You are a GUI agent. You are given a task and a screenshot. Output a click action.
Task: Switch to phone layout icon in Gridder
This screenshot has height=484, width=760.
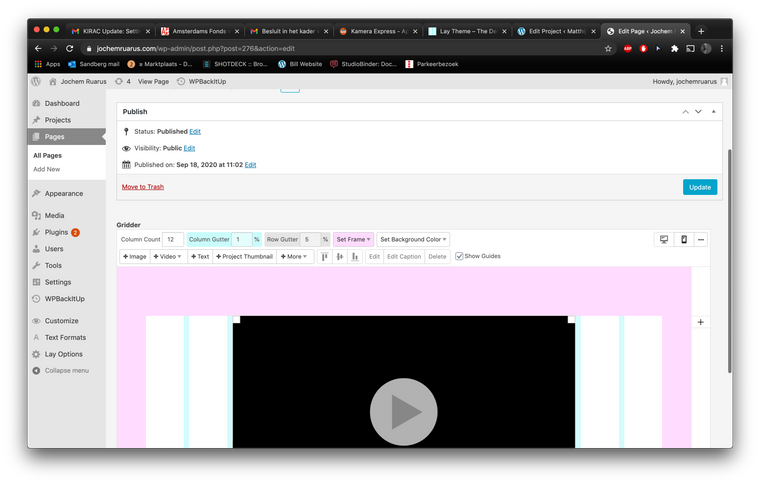(683, 240)
